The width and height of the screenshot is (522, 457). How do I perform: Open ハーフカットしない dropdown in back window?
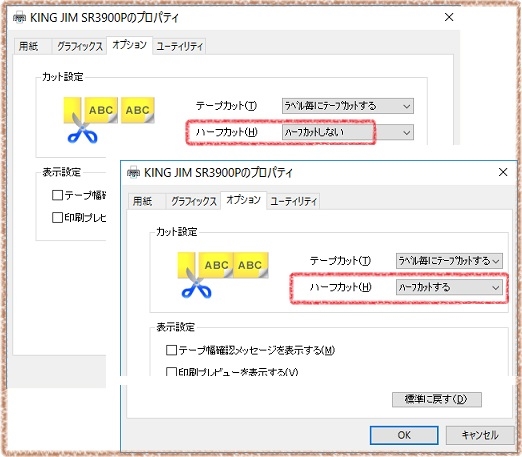[348, 132]
